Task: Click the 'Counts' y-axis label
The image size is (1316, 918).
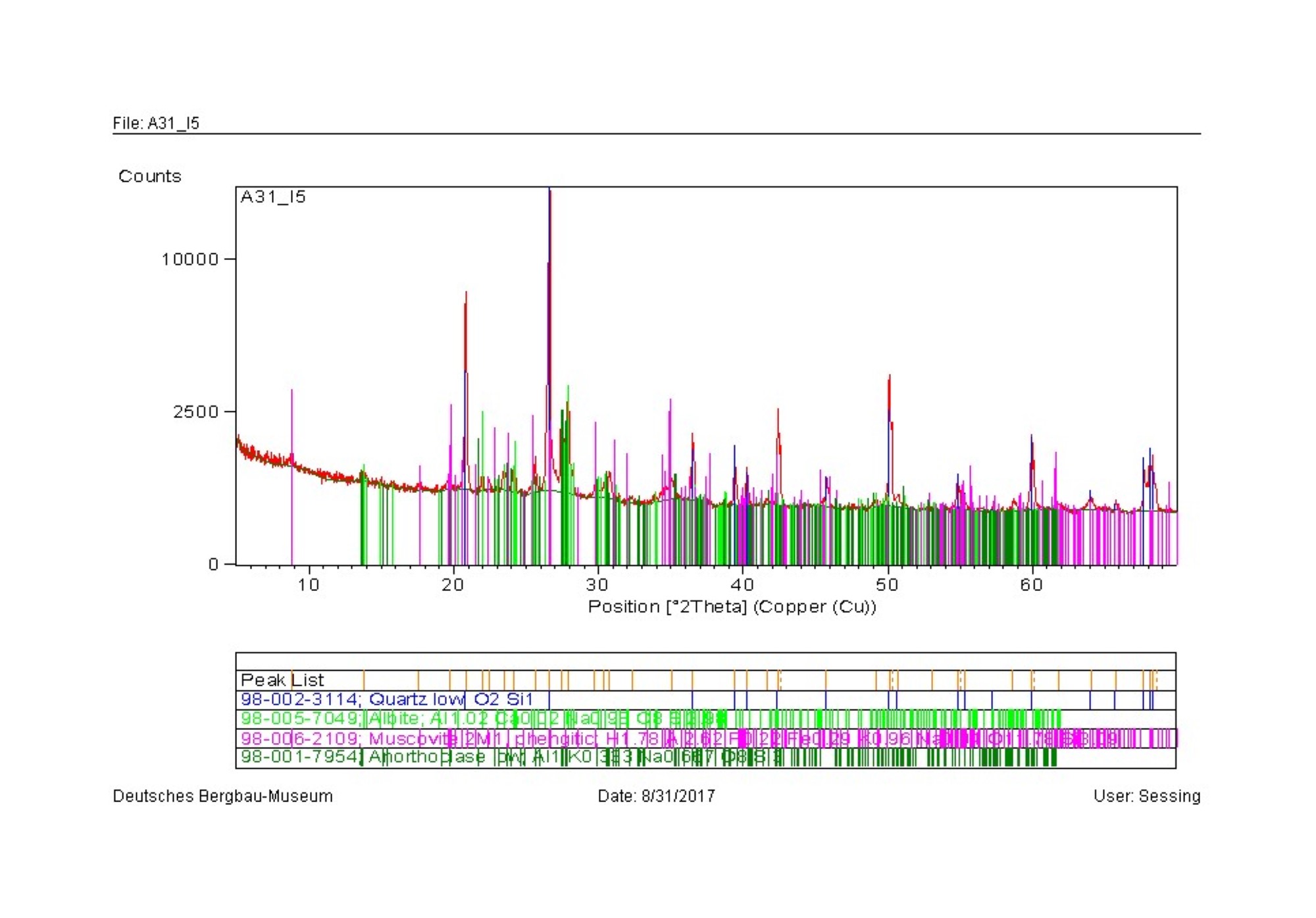Action: [149, 176]
